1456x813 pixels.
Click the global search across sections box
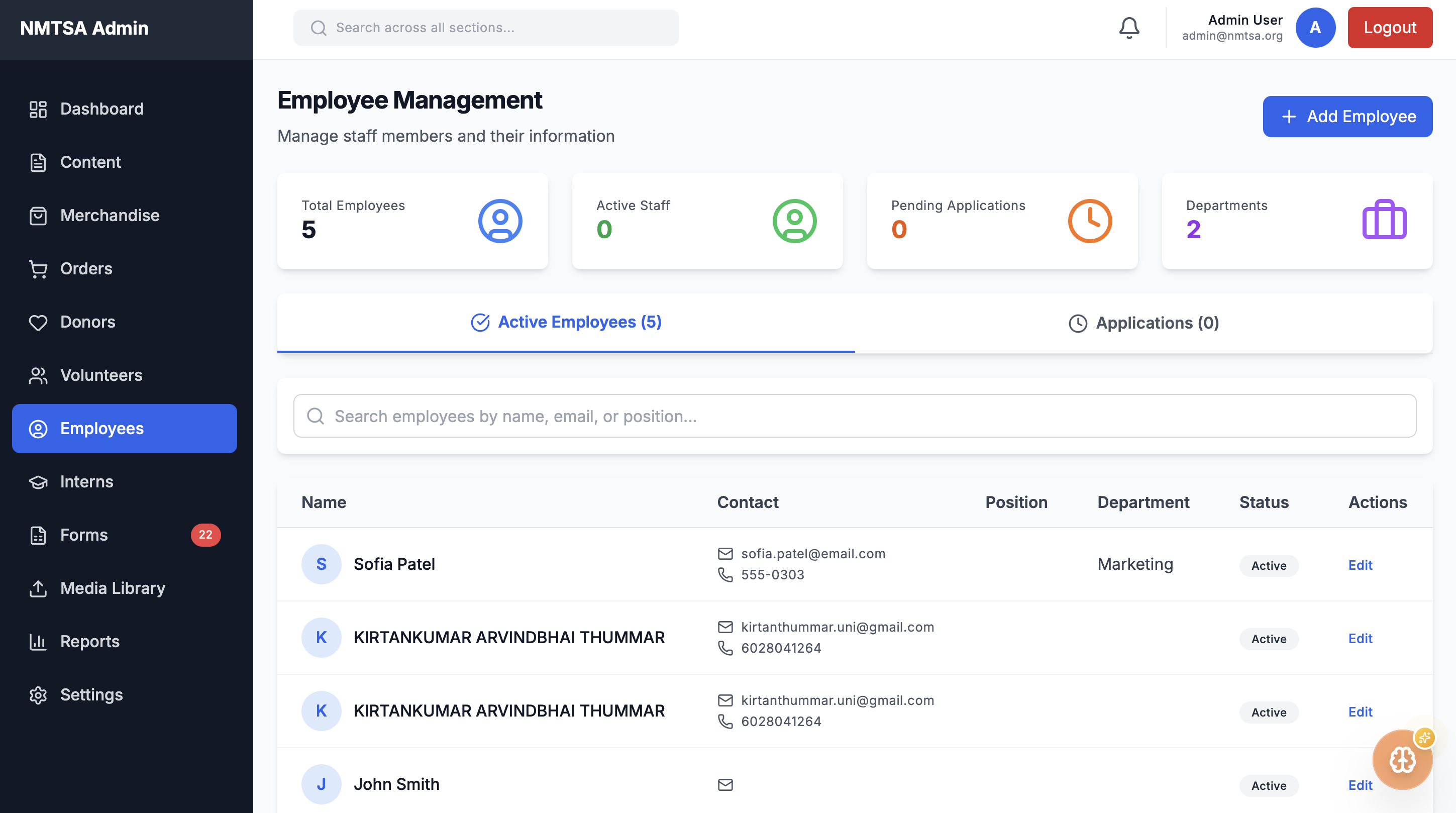(x=486, y=28)
